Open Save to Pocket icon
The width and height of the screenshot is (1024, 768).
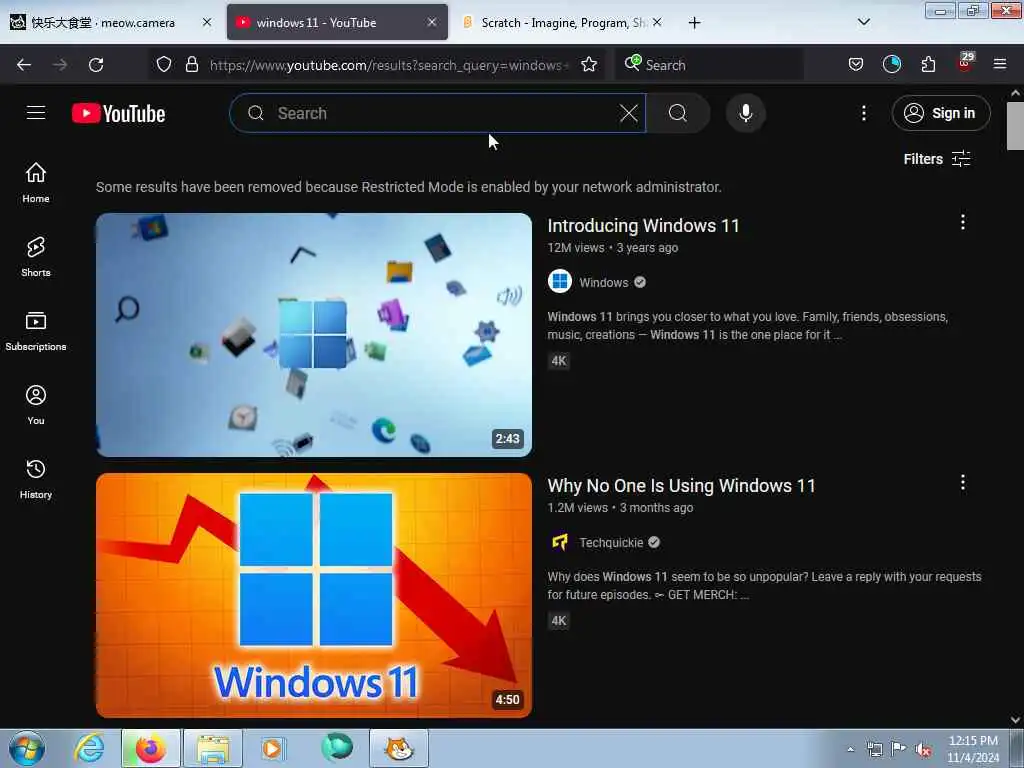point(856,64)
